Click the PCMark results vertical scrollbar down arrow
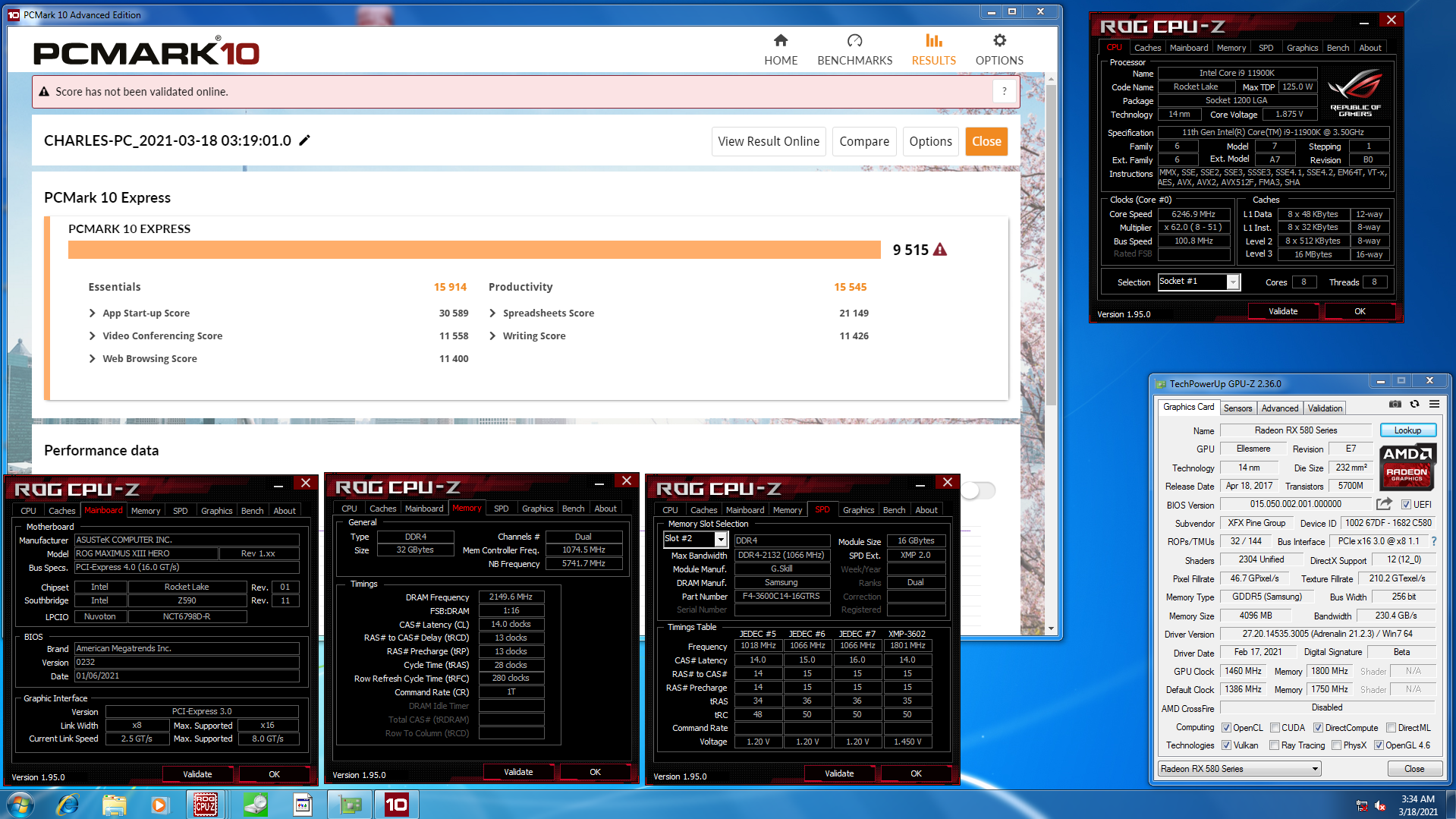This screenshot has width=1456, height=819. [x=1051, y=628]
